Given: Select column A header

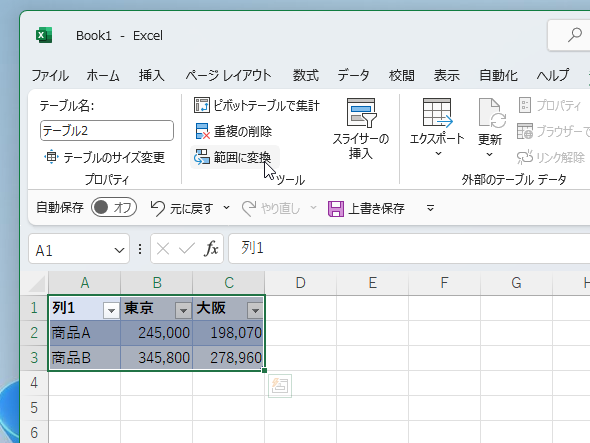Looking at the screenshot, I should tap(85, 283).
